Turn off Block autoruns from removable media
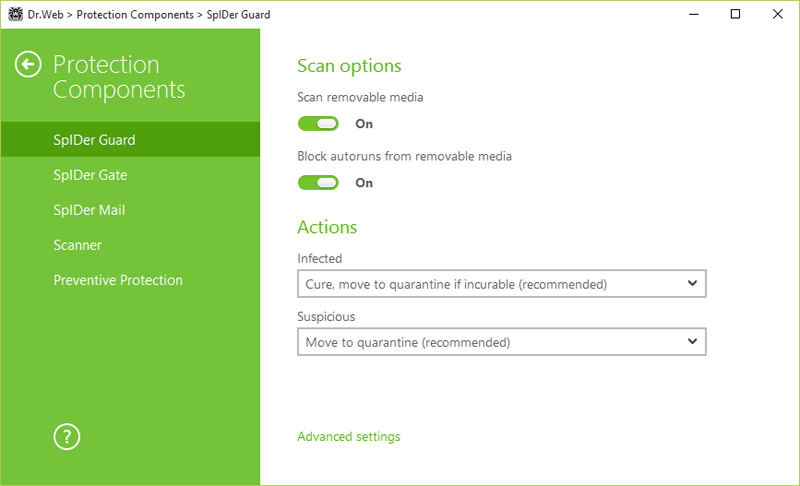Image resolution: width=800 pixels, height=486 pixels. (318, 183)
